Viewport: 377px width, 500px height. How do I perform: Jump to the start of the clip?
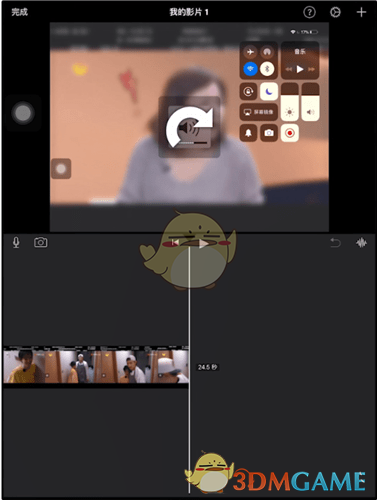[x=175, y=243]
